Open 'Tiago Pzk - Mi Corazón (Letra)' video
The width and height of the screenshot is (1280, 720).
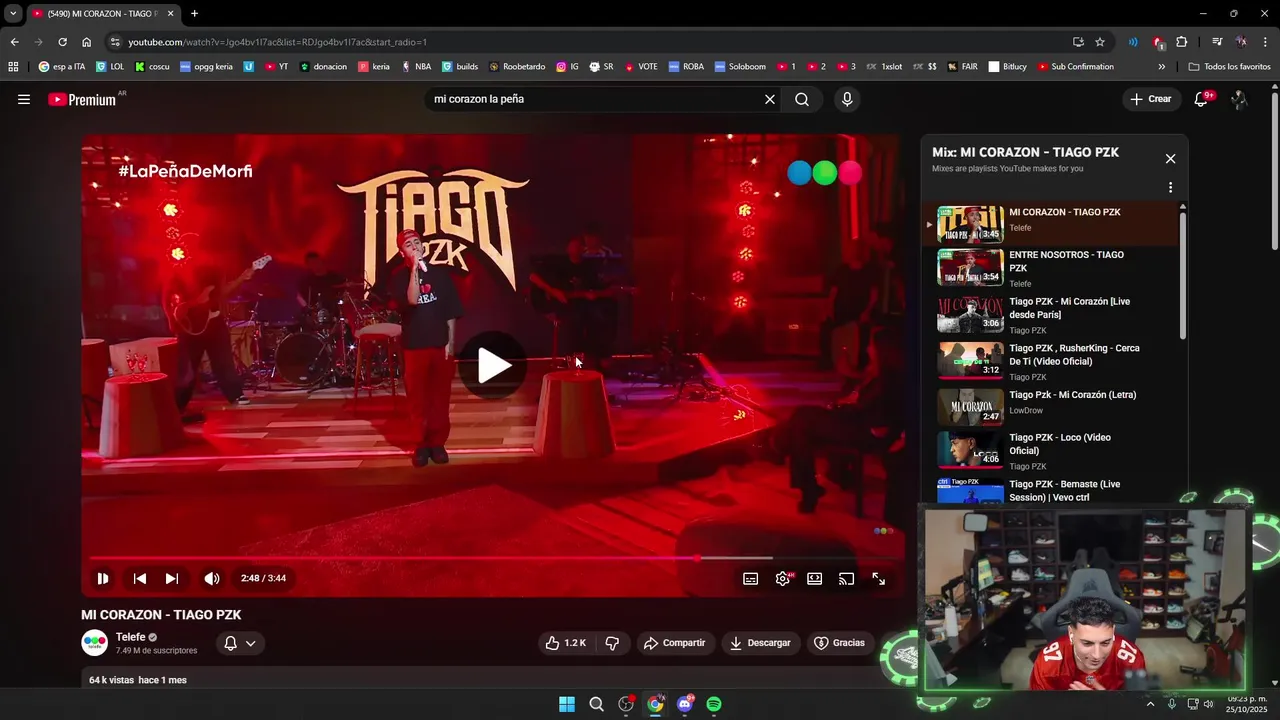pyautogui.click(x=1052, y=407)
